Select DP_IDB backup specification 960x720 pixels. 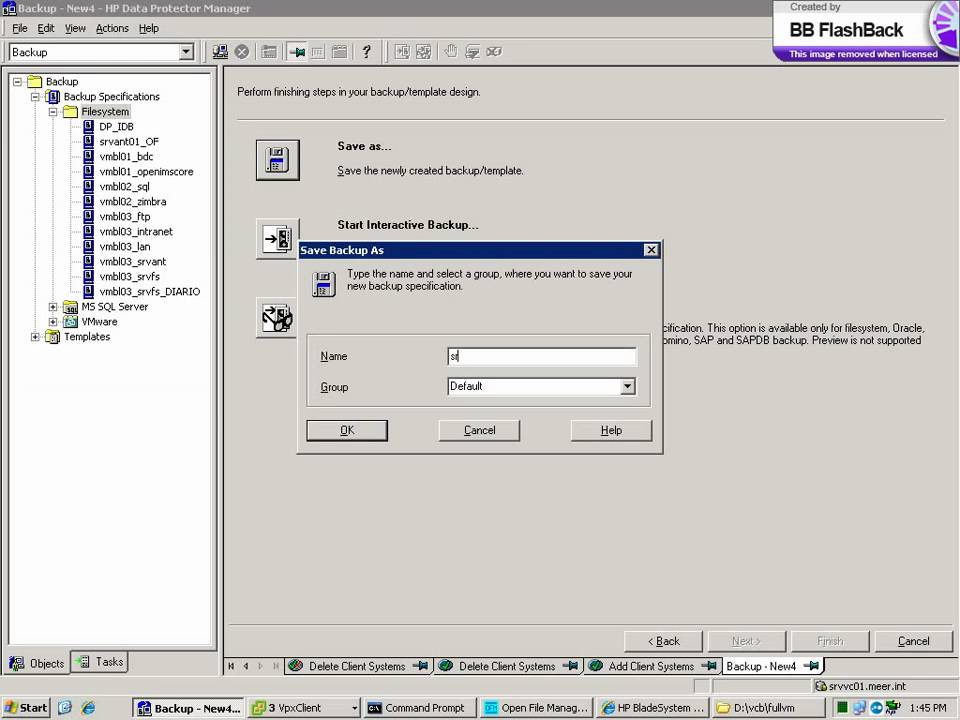(116, 127)
